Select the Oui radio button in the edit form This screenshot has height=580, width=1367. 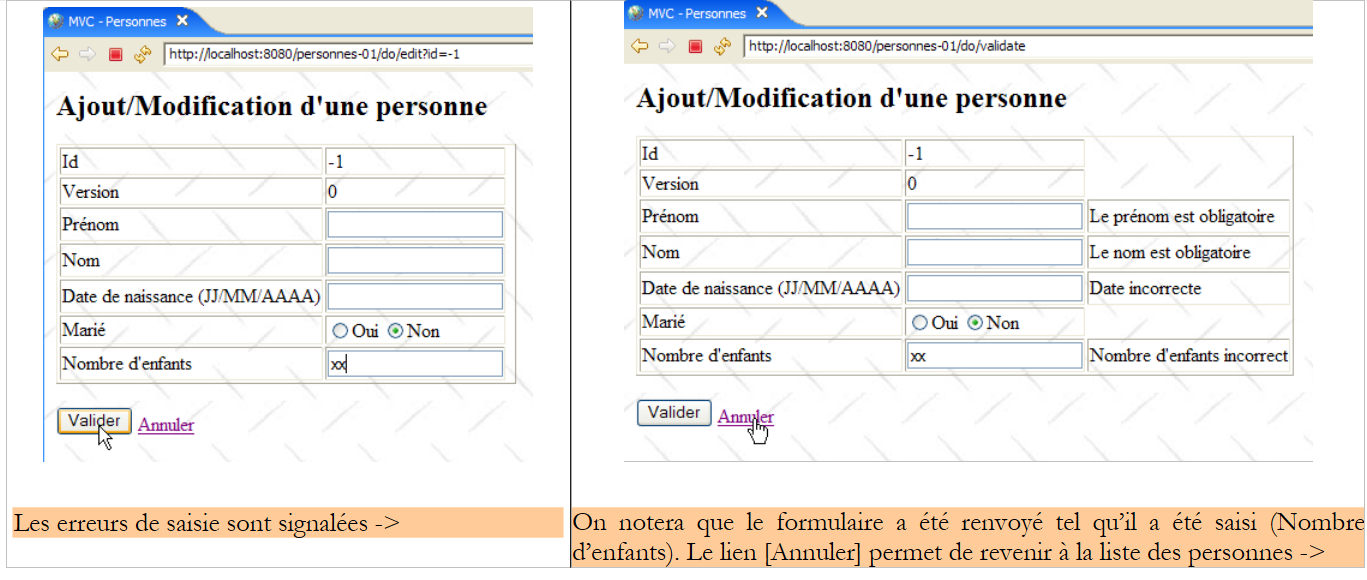(x=340, y=331)
